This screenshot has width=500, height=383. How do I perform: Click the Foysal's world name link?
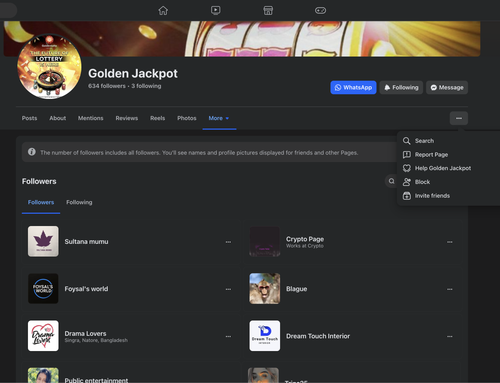[x=86, y=289]
